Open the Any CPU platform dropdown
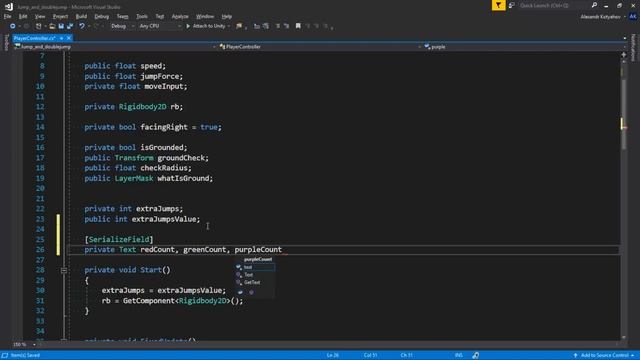 (x=160, y=26)
